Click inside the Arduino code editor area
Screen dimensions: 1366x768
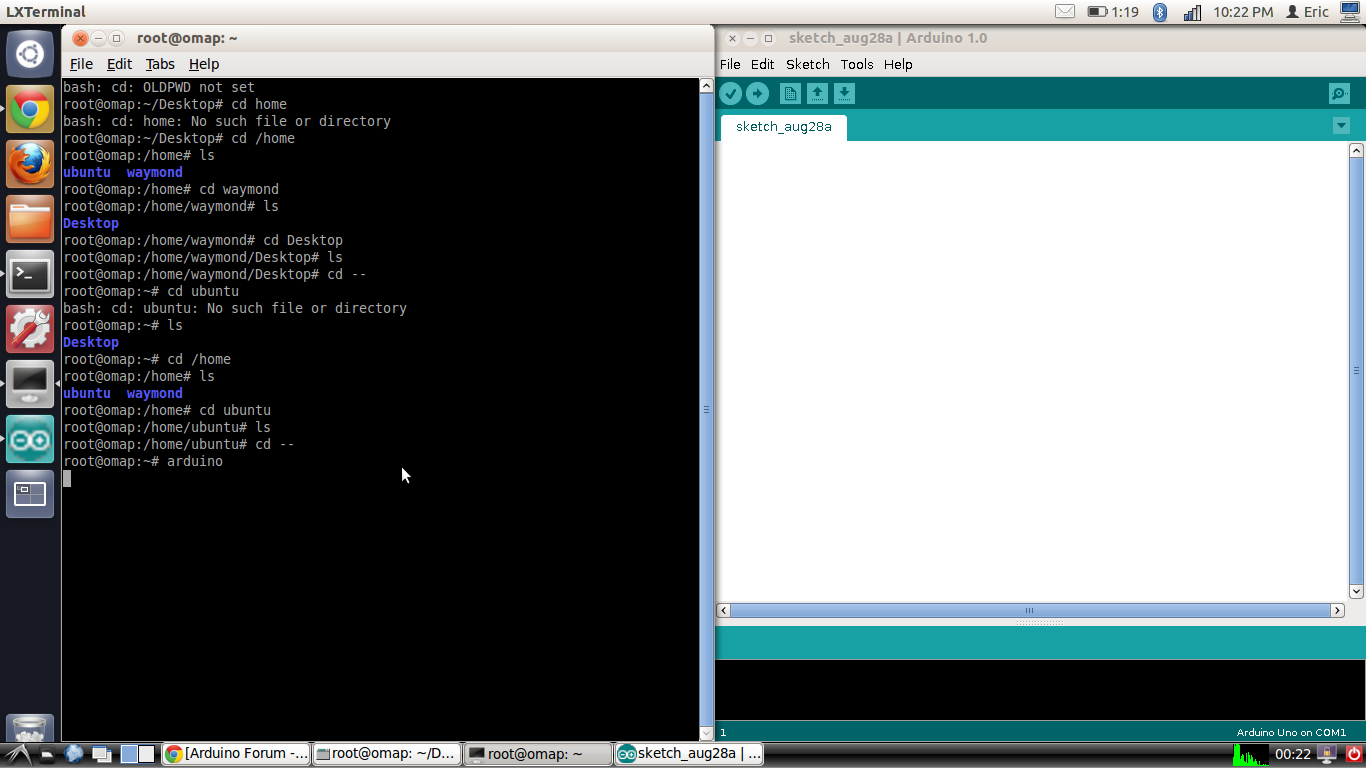(x=1032, y=371)
